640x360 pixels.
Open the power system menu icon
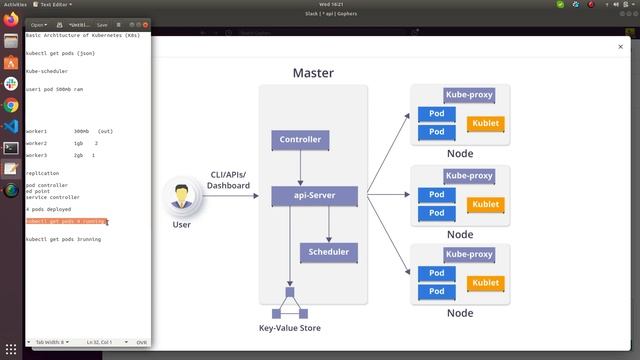[x=626, y=4]
